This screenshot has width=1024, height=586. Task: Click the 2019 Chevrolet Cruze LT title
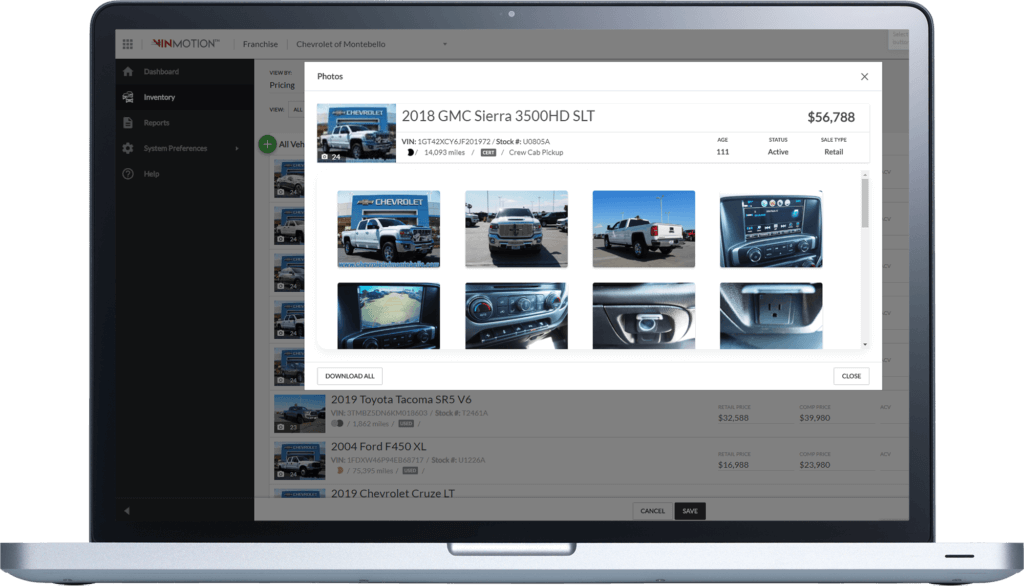392,493
